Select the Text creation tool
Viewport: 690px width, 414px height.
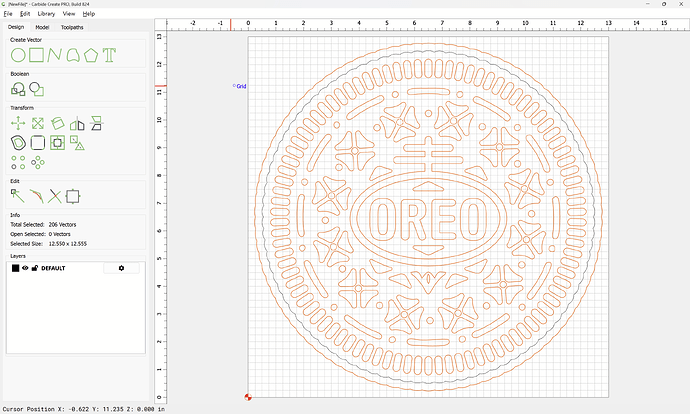(109, 53)
